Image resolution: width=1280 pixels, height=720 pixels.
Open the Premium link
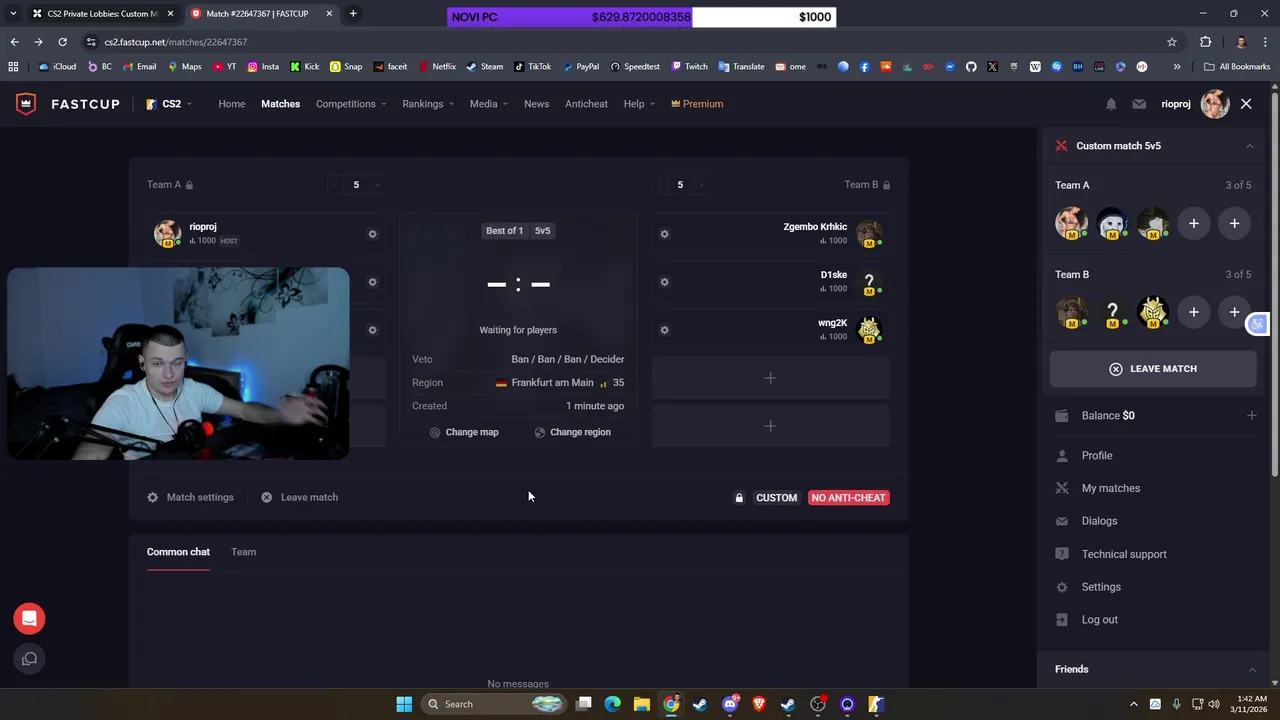[697, 104]
